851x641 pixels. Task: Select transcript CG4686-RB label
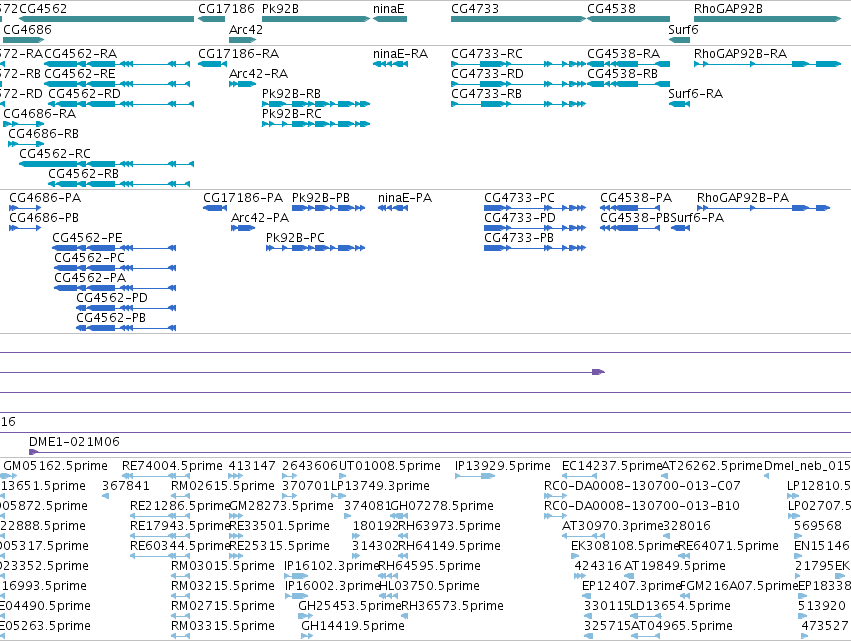[x=43, y=134]
